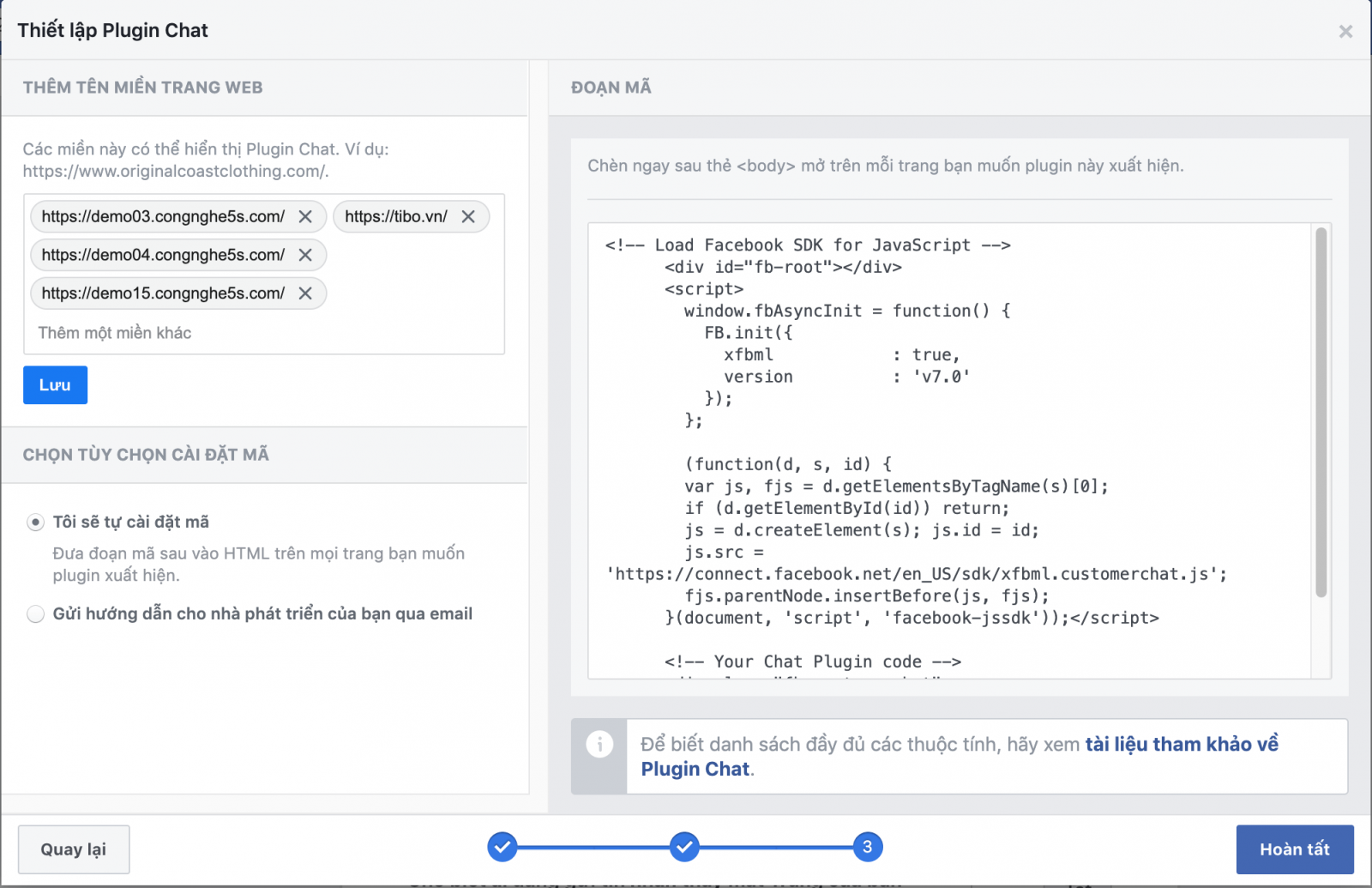
Task: Click the code line 'FB.init({'
Action: [x=749, y=333]
